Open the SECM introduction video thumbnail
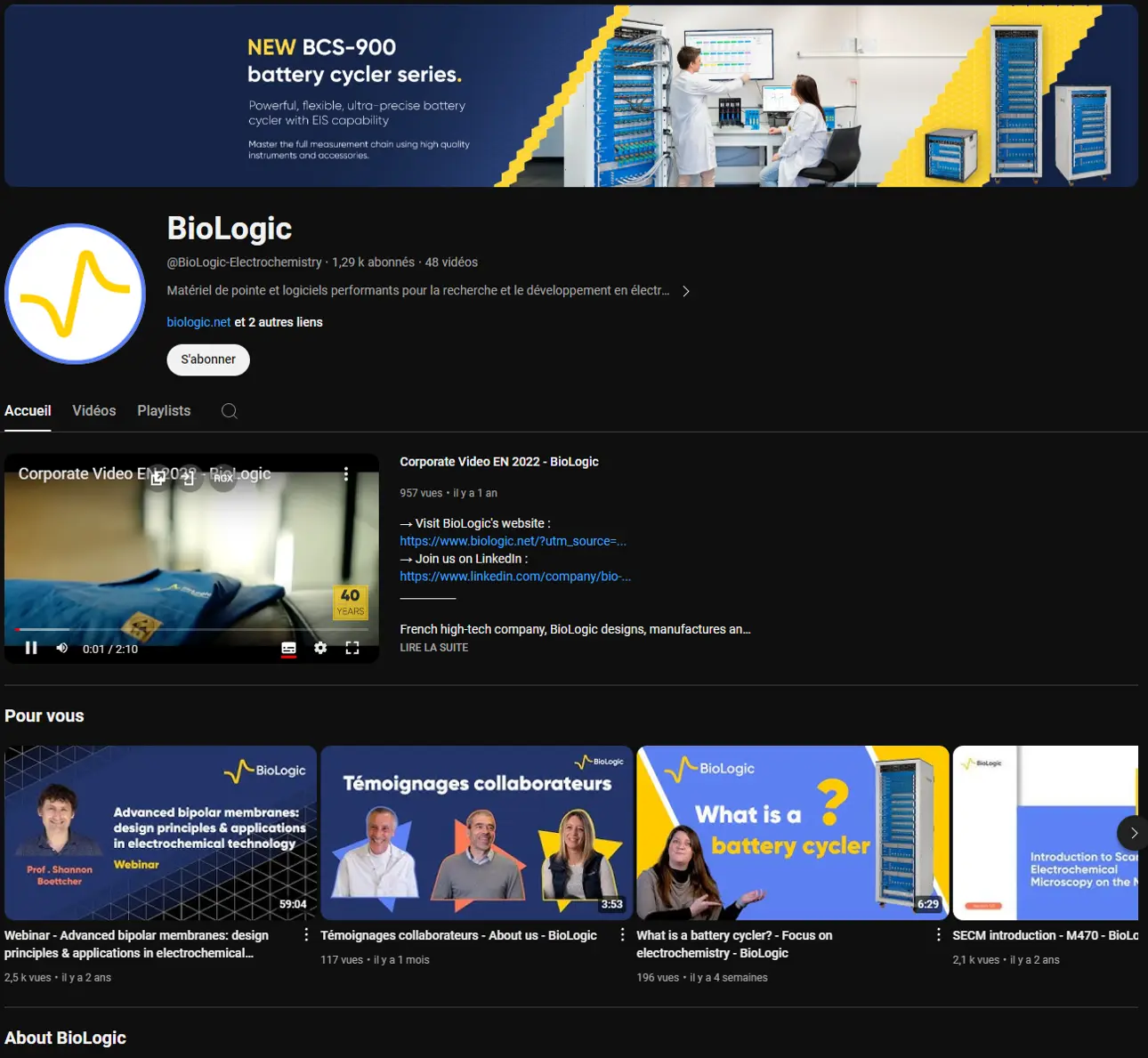Screen dimensions: 1148x1058 (x=1046, y=833)
